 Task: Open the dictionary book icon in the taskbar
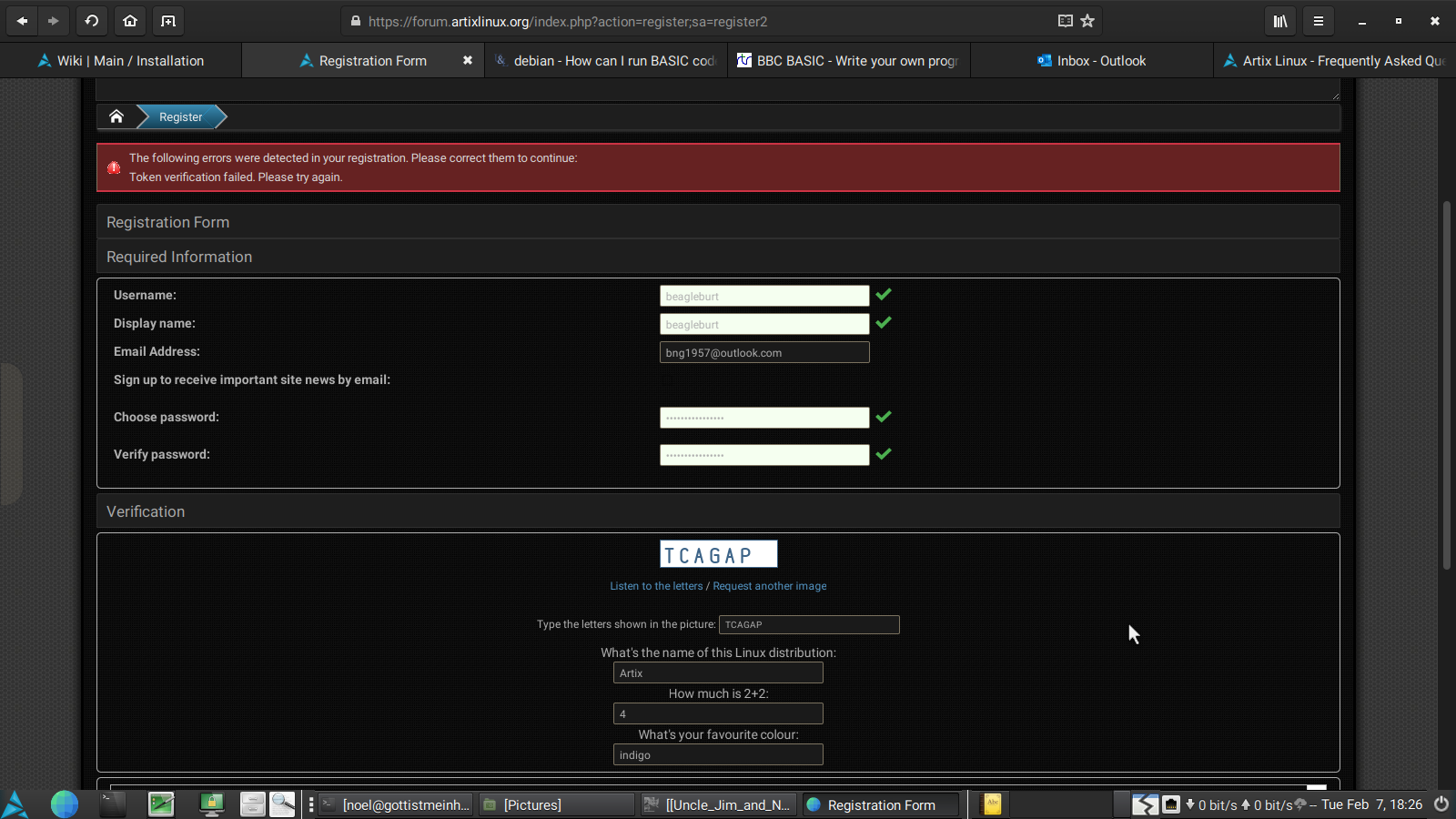(993, 804)
